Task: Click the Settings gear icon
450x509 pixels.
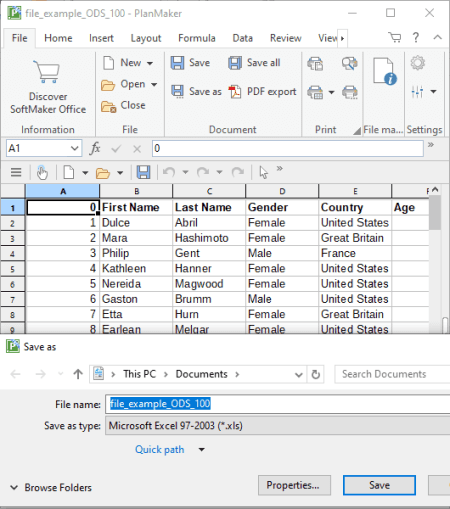Action: click(417, 63)
